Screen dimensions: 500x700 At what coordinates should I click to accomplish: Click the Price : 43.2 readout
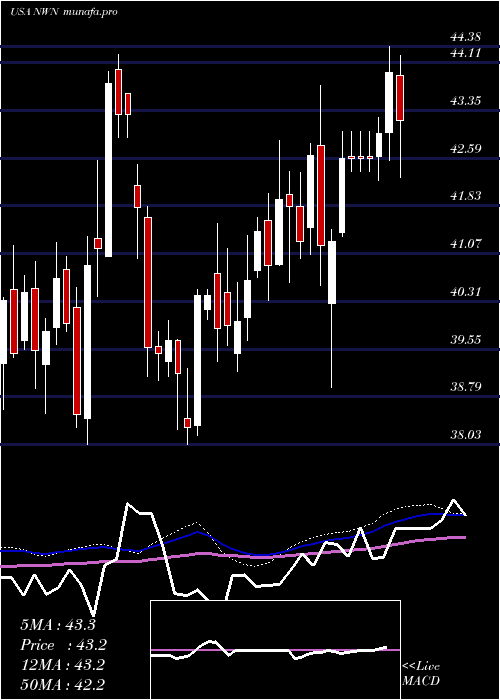[63, 645]
